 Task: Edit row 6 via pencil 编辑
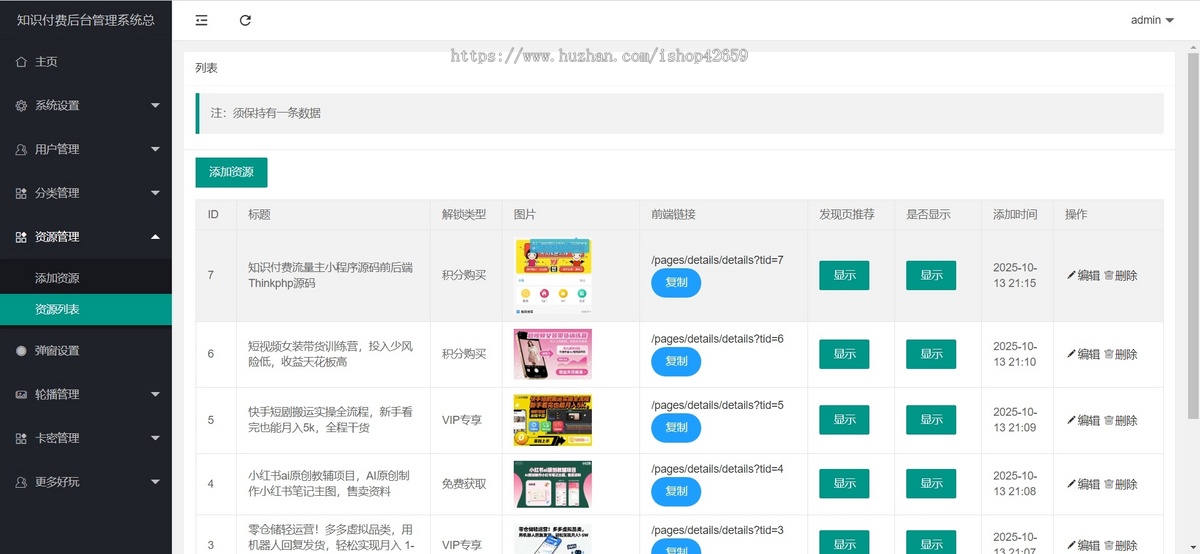tap(1083, 354)
